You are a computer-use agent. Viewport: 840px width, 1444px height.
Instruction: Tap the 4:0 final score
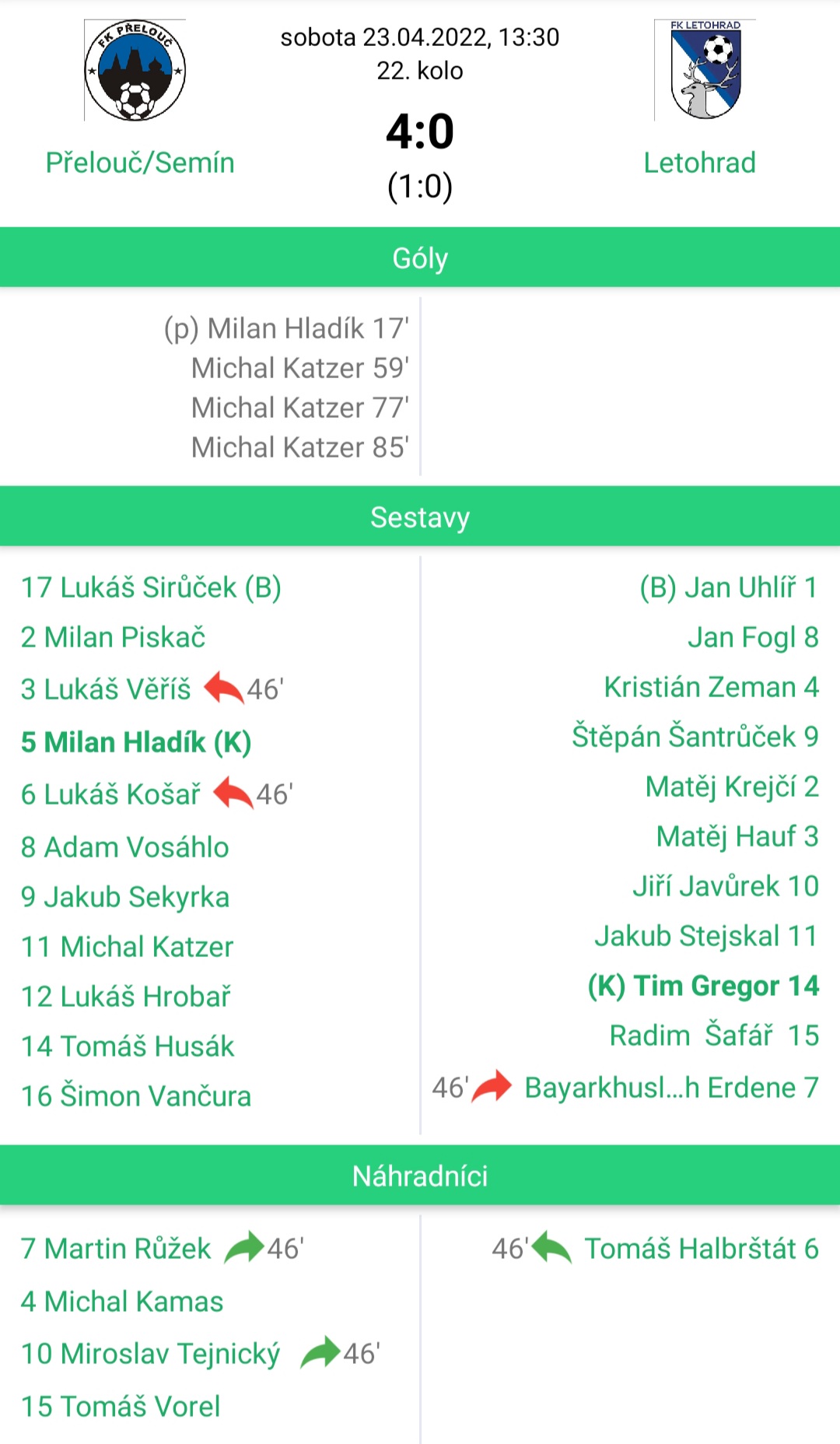[x=420, y=131]
